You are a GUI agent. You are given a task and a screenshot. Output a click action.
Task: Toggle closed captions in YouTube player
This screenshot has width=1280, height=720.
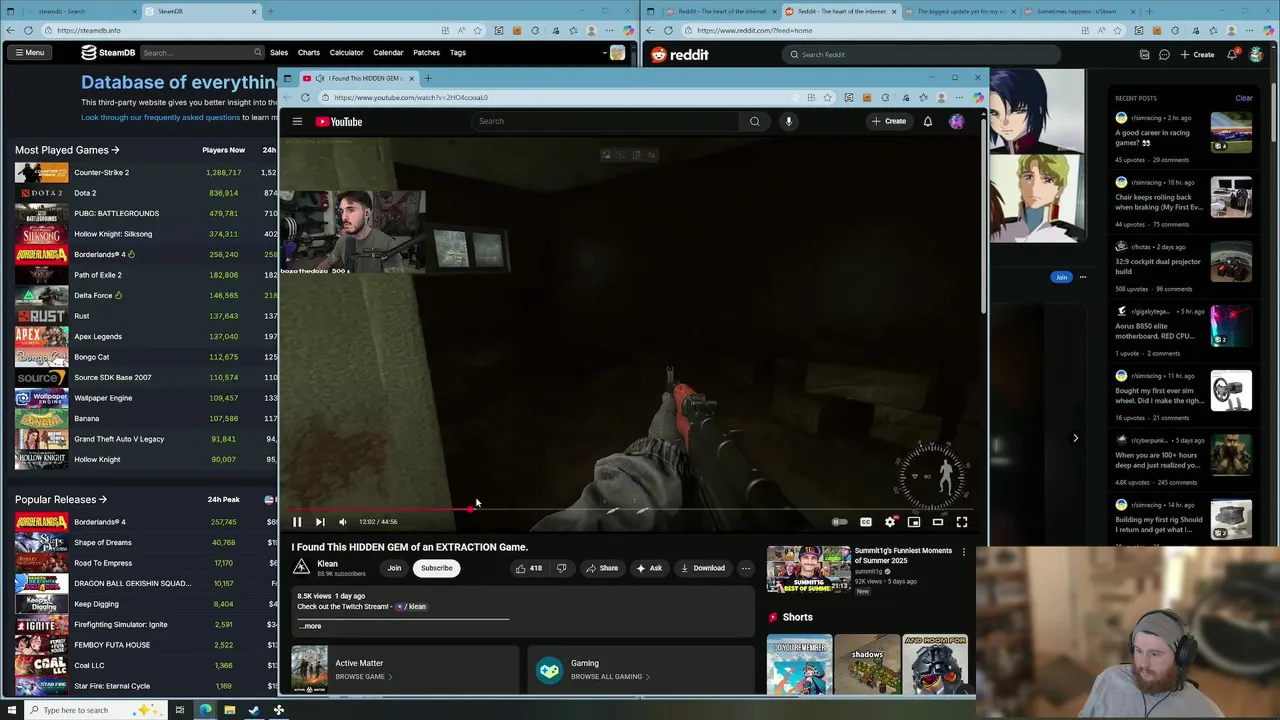click(x=866, y=522)
